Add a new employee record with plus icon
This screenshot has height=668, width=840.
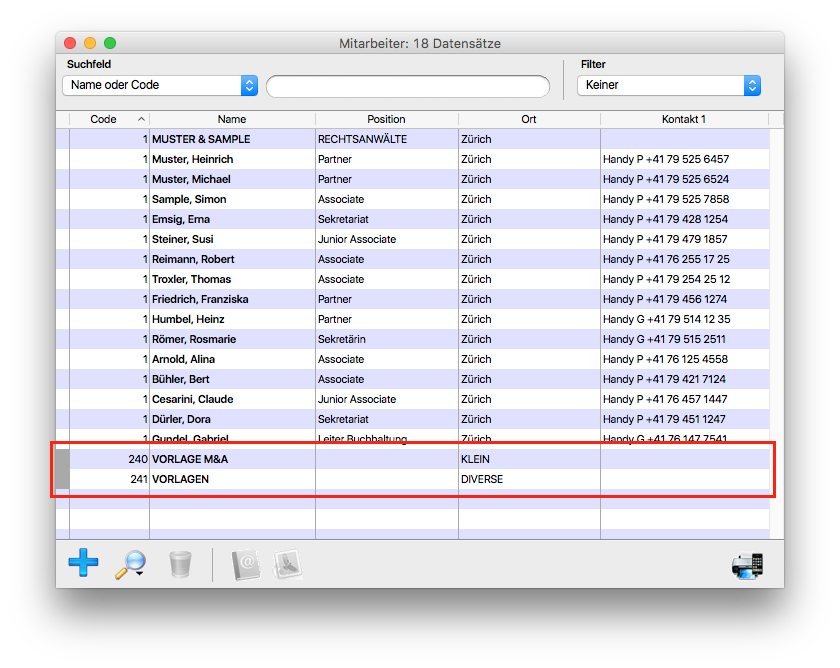(83, 563)
